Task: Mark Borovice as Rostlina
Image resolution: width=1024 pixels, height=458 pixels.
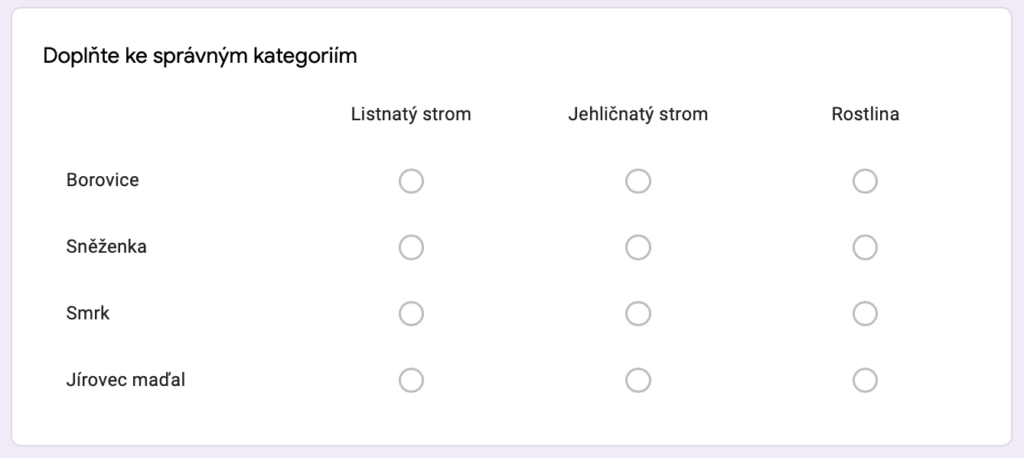Action: (865, 181)
